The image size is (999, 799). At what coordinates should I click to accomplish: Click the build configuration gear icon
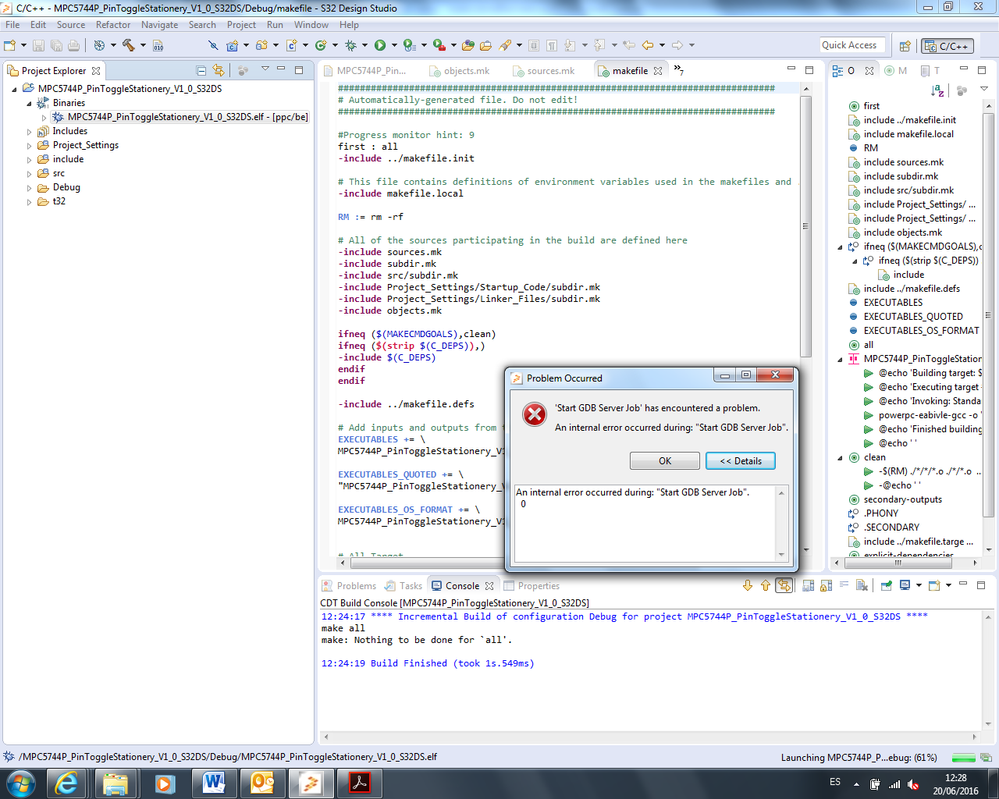99,45
